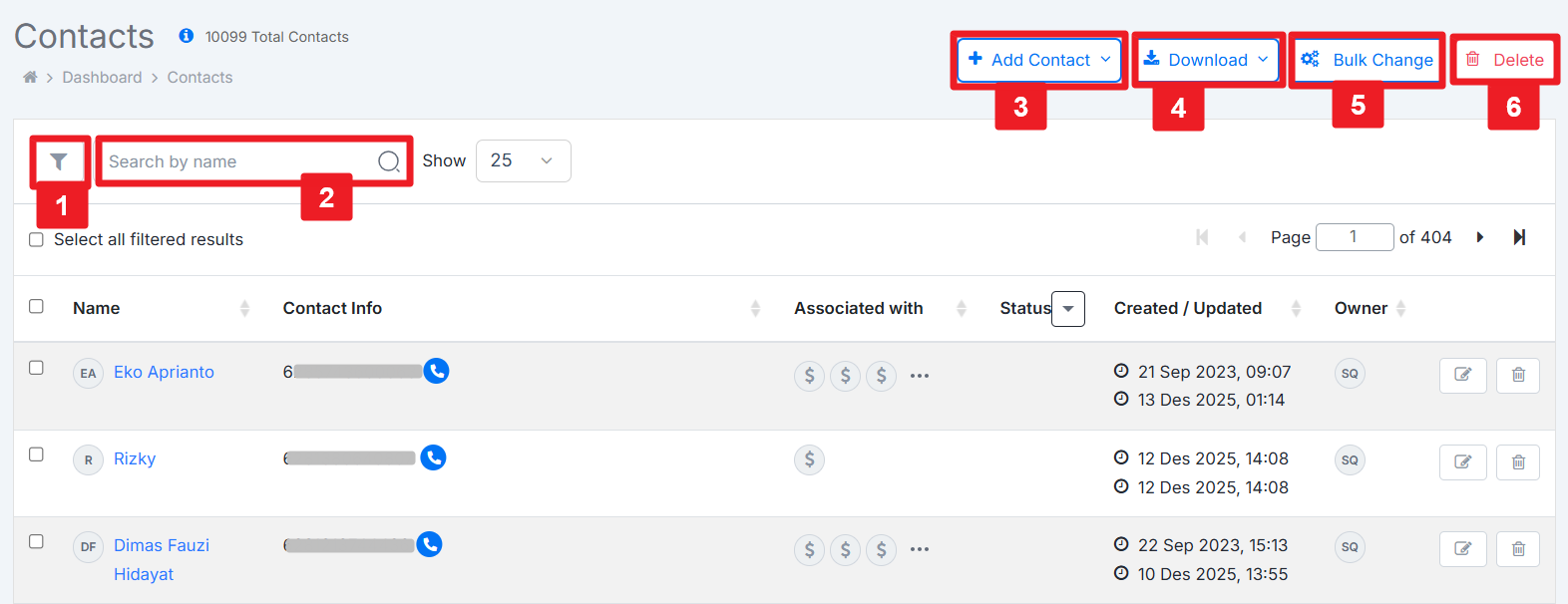Click the next page arrow

(x=1479, y=237)
